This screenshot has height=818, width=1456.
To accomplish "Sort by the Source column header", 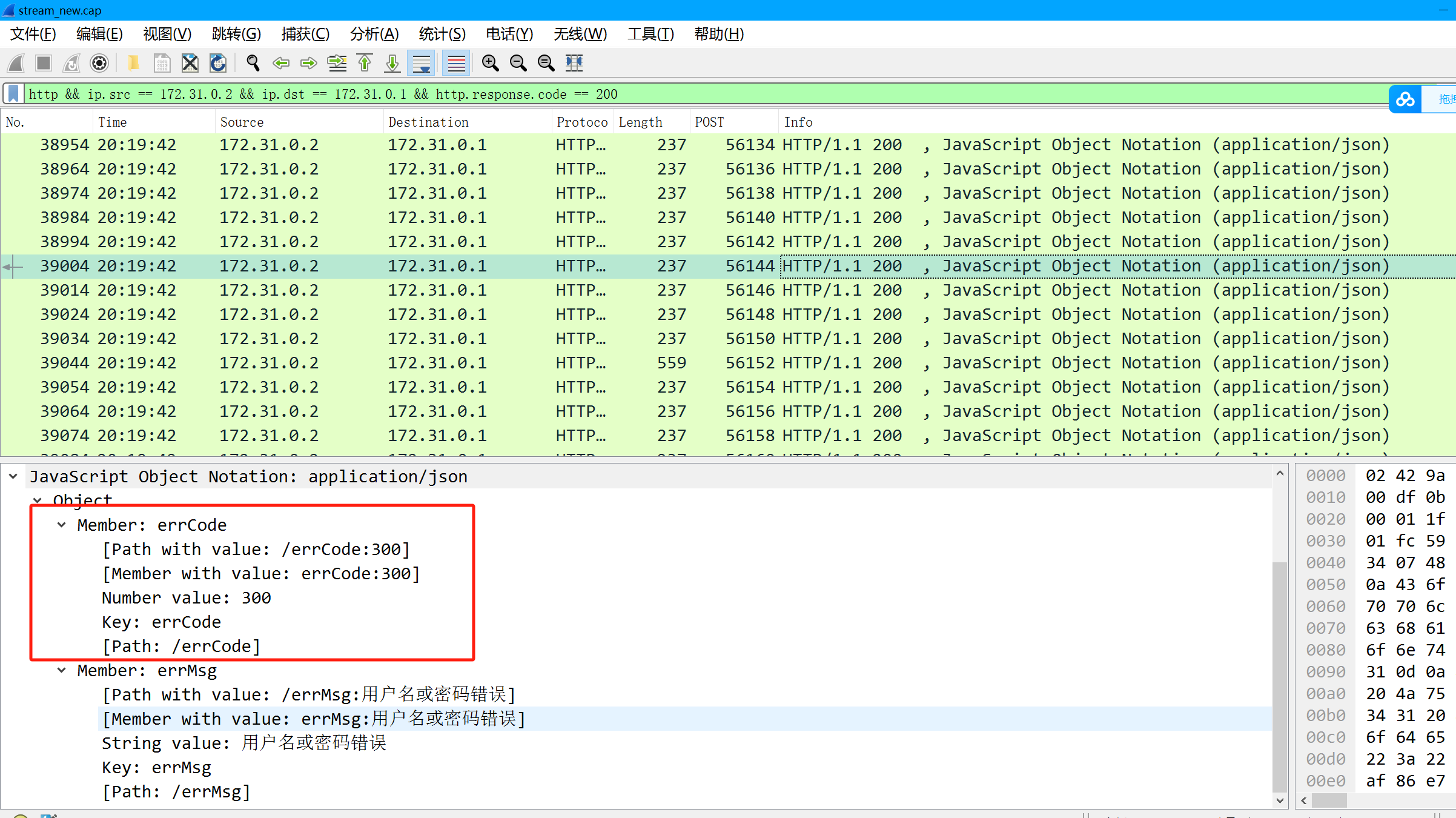I will (x=300, y=122).
